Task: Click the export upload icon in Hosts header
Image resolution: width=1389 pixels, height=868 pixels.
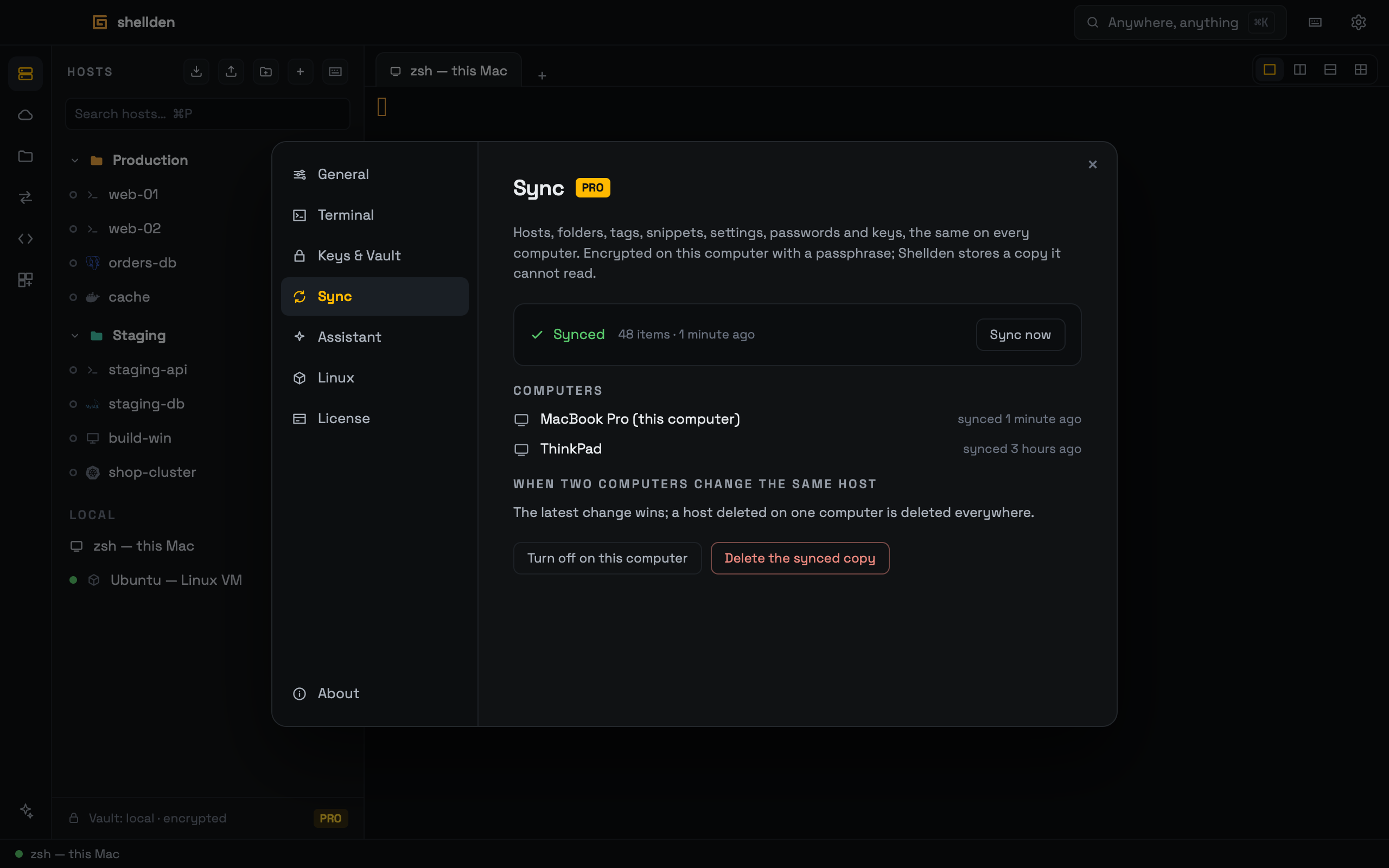Action: (x=231, y=71)
